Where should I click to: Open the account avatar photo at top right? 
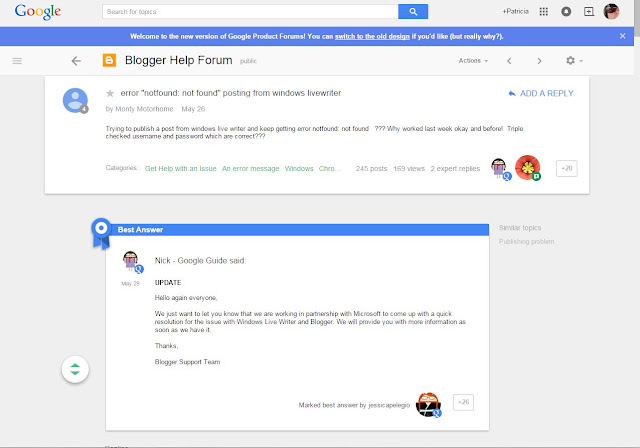611,11
